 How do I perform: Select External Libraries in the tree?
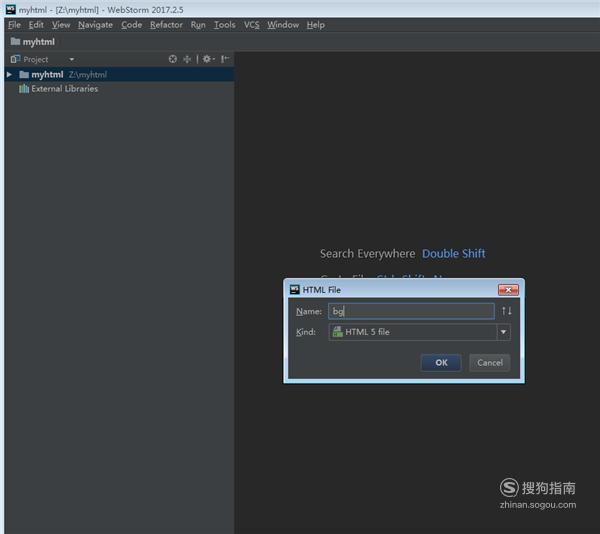pyautogui.click(x=64, y=89)
